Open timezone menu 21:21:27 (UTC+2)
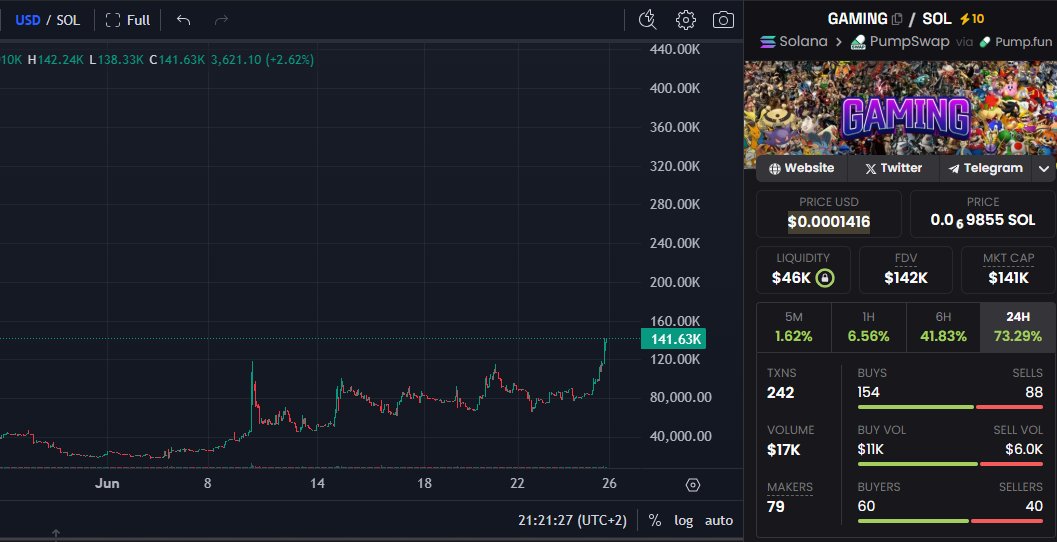1057x542 pixels. (572, 520)
